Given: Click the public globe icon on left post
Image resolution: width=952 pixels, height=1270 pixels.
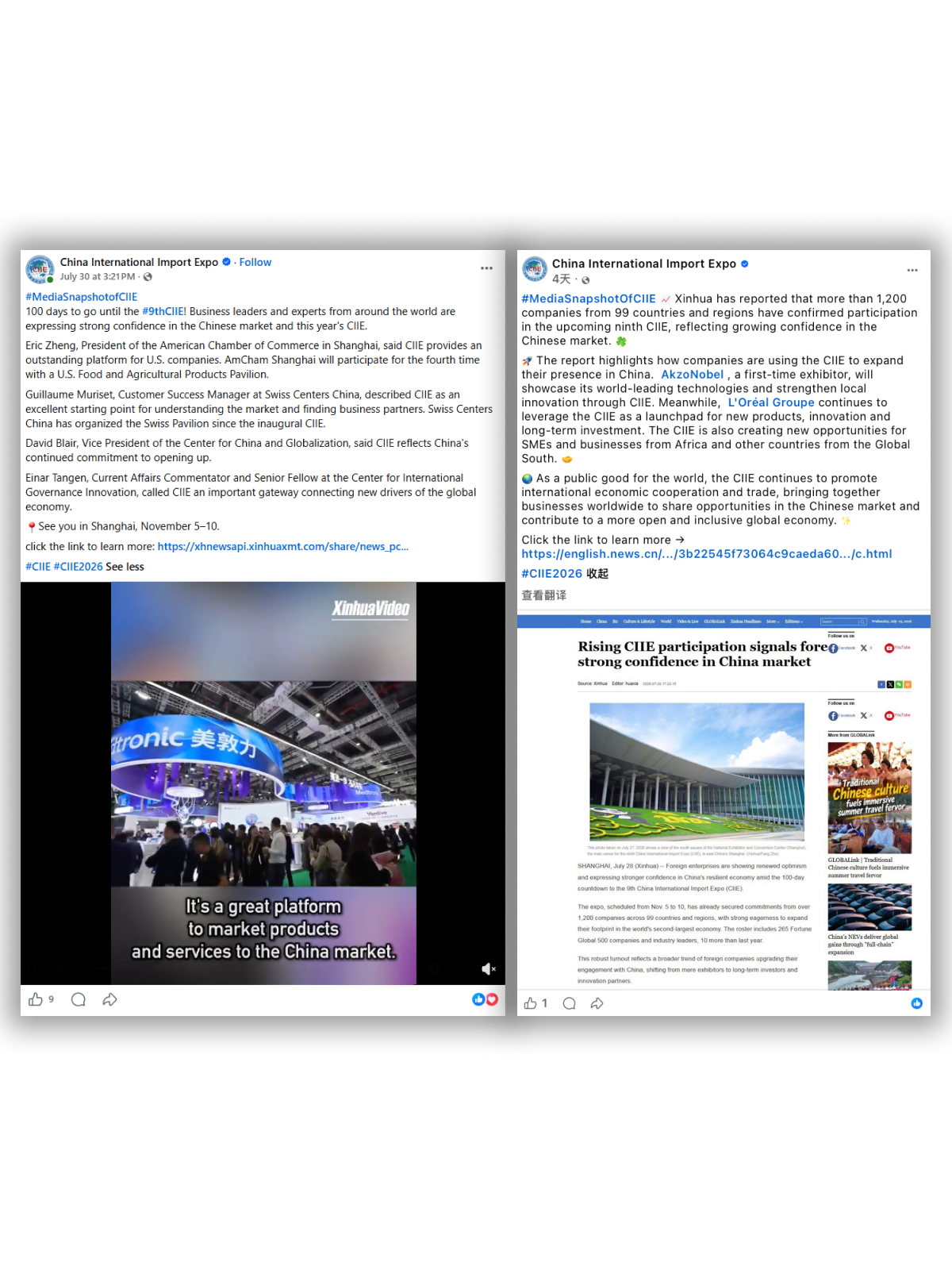Looking at the screenshot, I should 148,277.
